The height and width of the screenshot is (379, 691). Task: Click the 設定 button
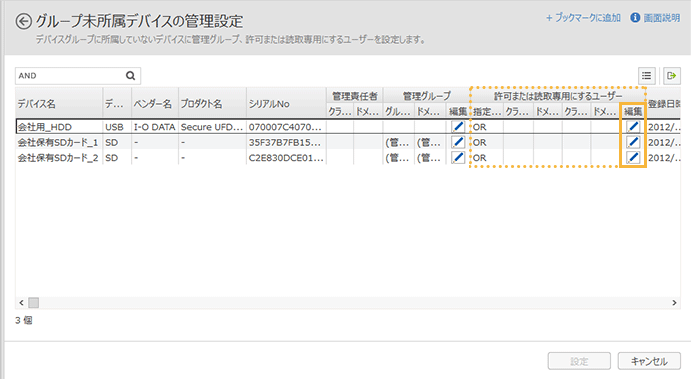coord(579,361)
